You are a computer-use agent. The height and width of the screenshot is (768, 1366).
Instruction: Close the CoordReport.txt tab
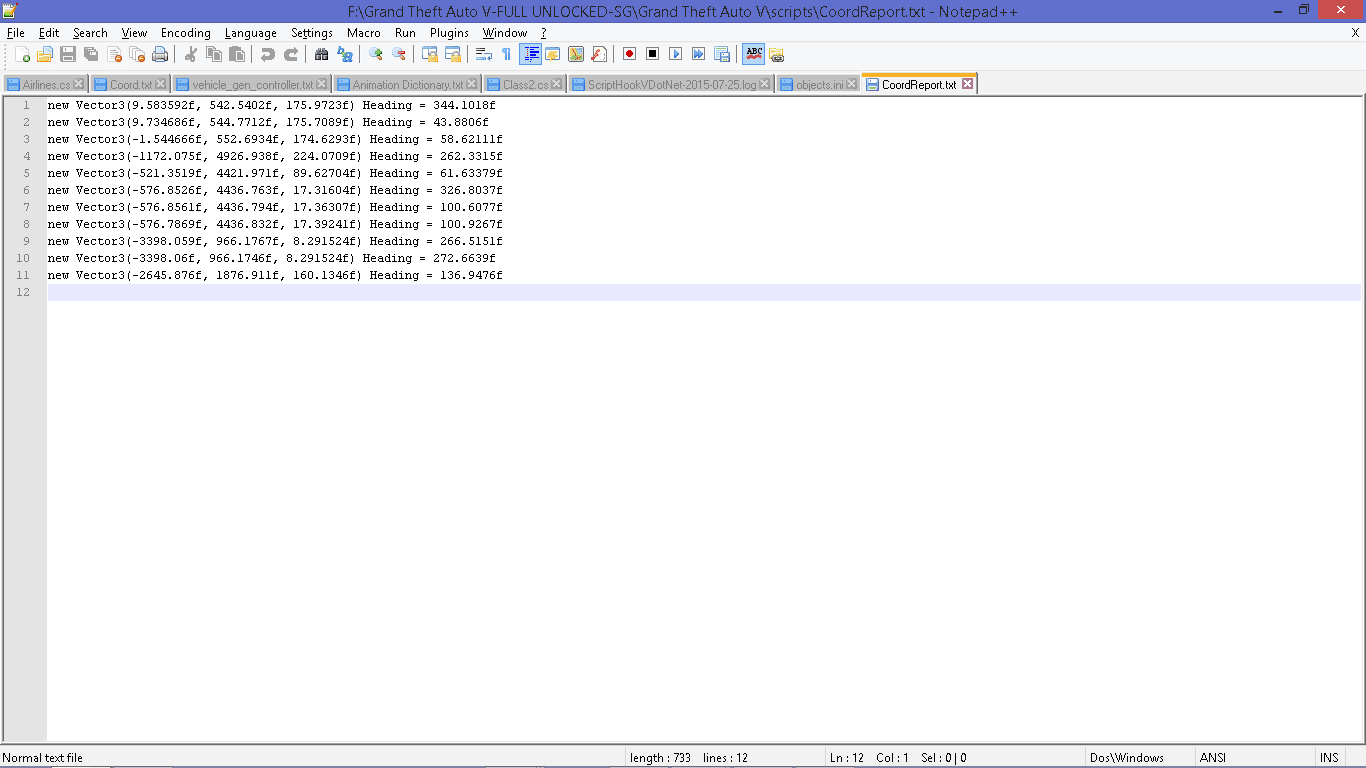[967, 84]
